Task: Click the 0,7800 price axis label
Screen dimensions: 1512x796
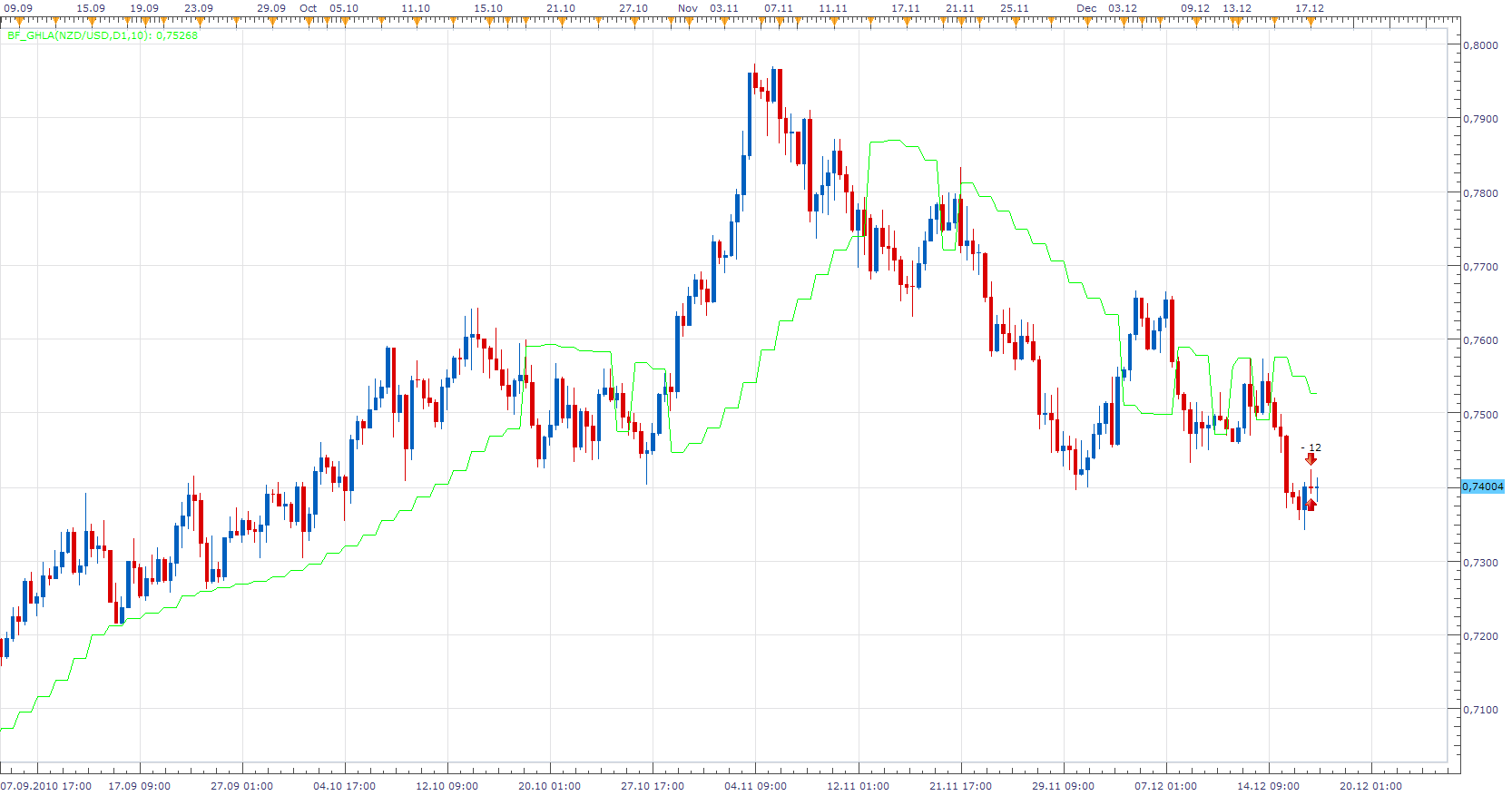Action: point(1480,192)
